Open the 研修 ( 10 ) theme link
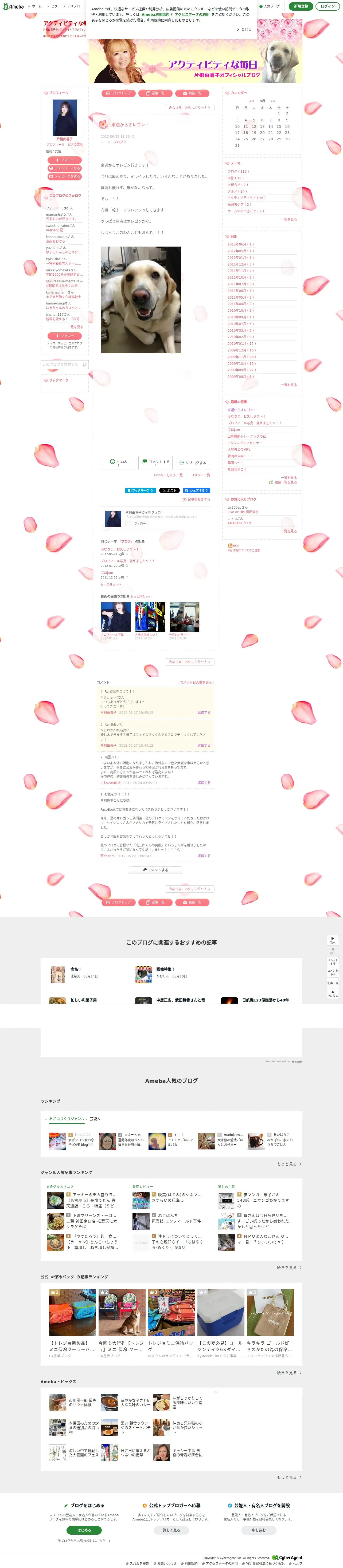343x1568 pixels. 236,178
